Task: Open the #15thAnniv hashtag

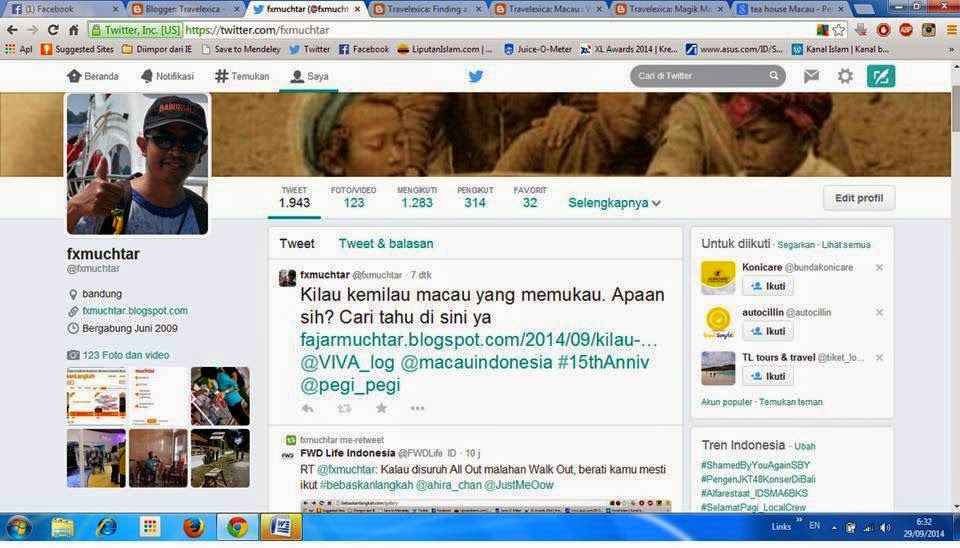Action: (603, 362)
